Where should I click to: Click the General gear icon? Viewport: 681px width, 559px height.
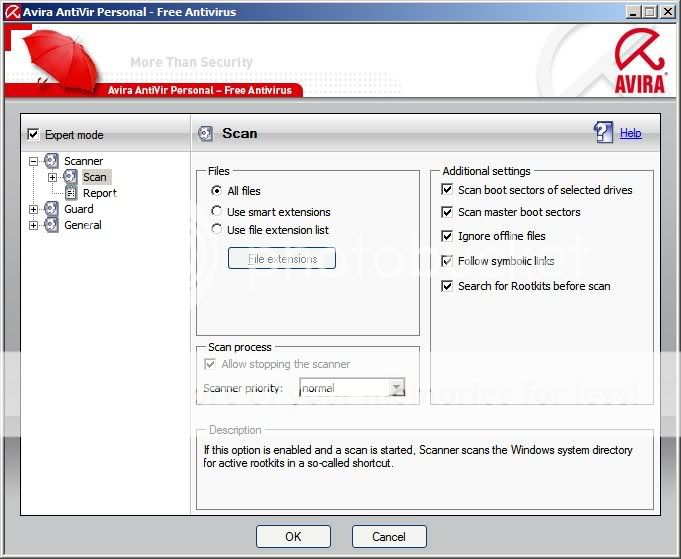[51, 225]
